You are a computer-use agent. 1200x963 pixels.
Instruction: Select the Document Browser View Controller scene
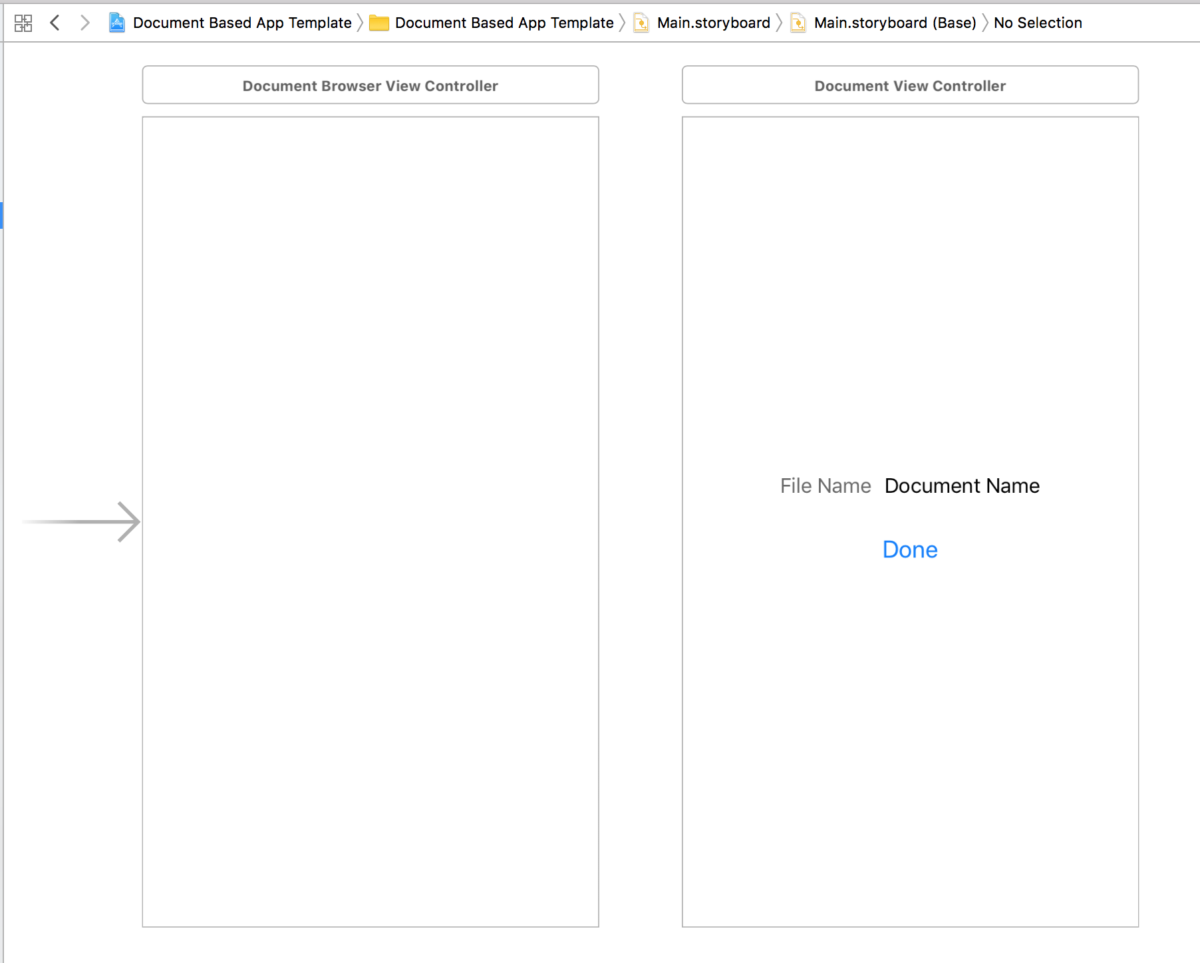click(x=370, y=85)
